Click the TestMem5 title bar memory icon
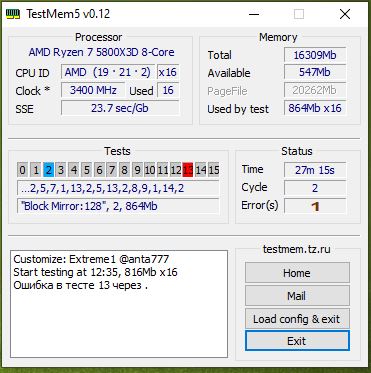 click(14, 14)
